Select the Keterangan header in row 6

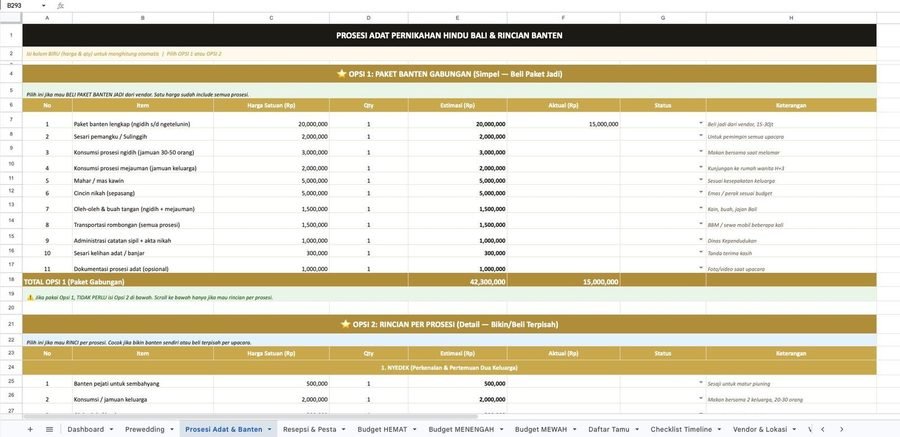coord(791,105)
